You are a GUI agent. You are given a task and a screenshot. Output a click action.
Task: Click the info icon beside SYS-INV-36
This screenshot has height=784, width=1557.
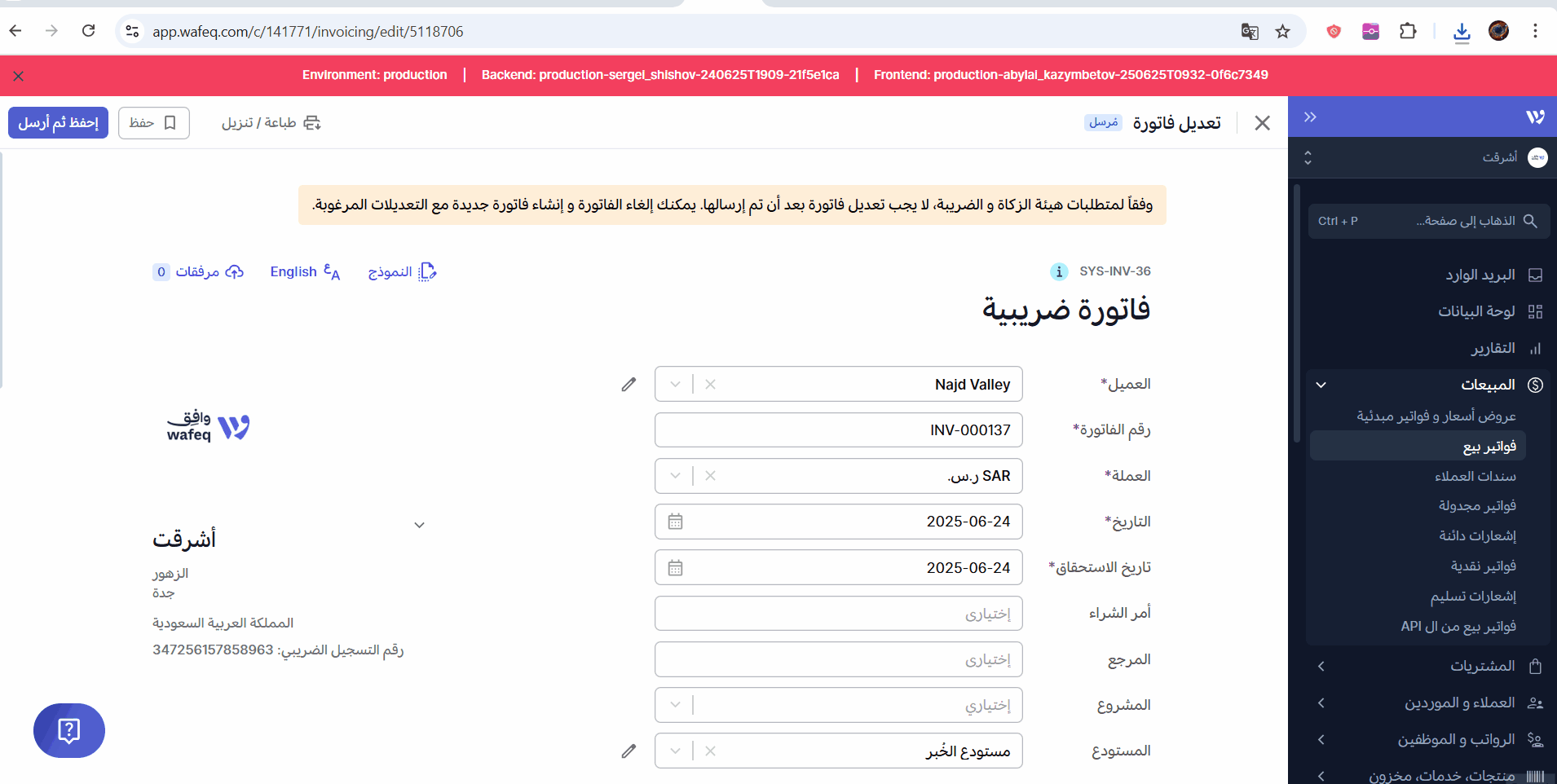click(x=1059, y=271)
